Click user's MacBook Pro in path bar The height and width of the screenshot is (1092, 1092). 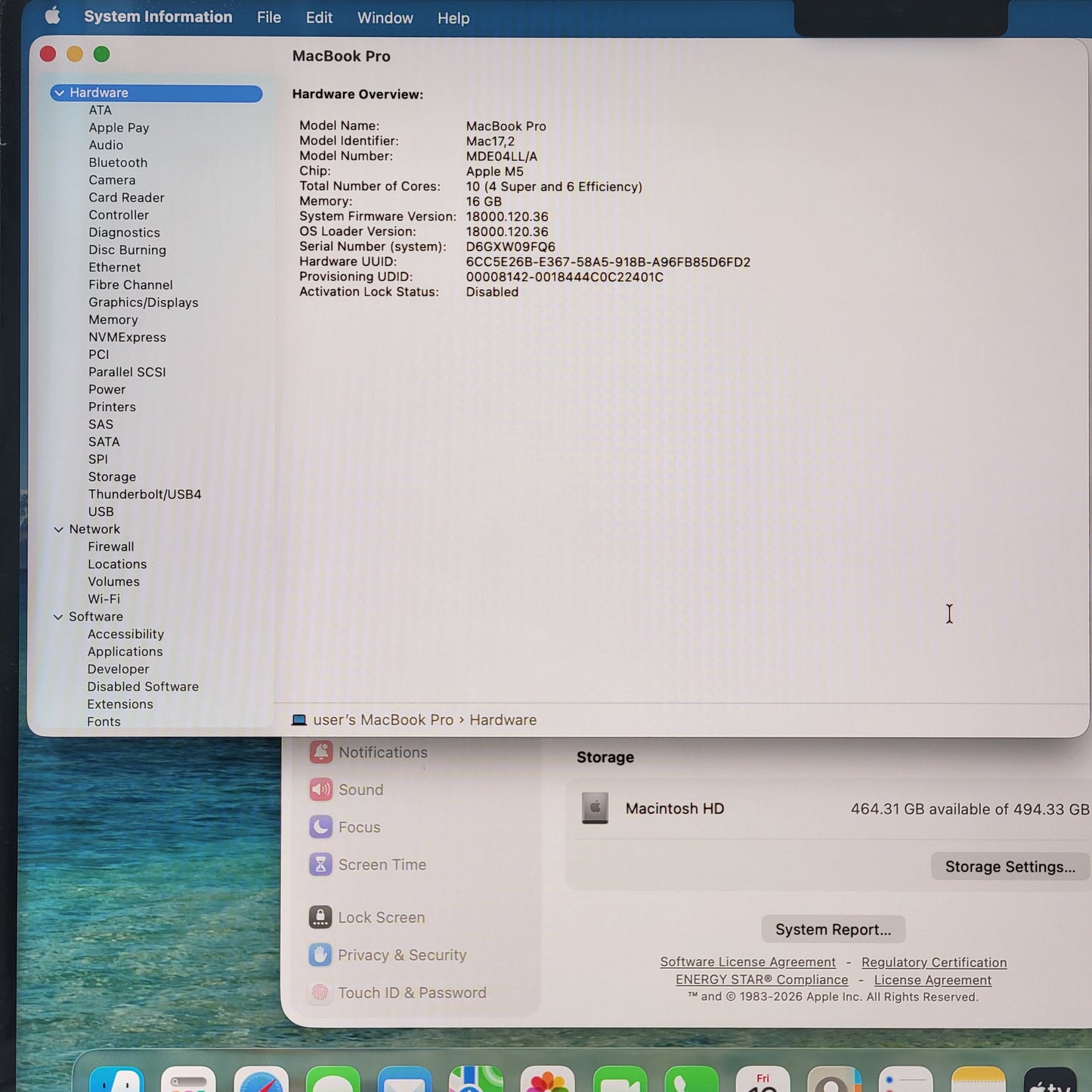[383, 720]
